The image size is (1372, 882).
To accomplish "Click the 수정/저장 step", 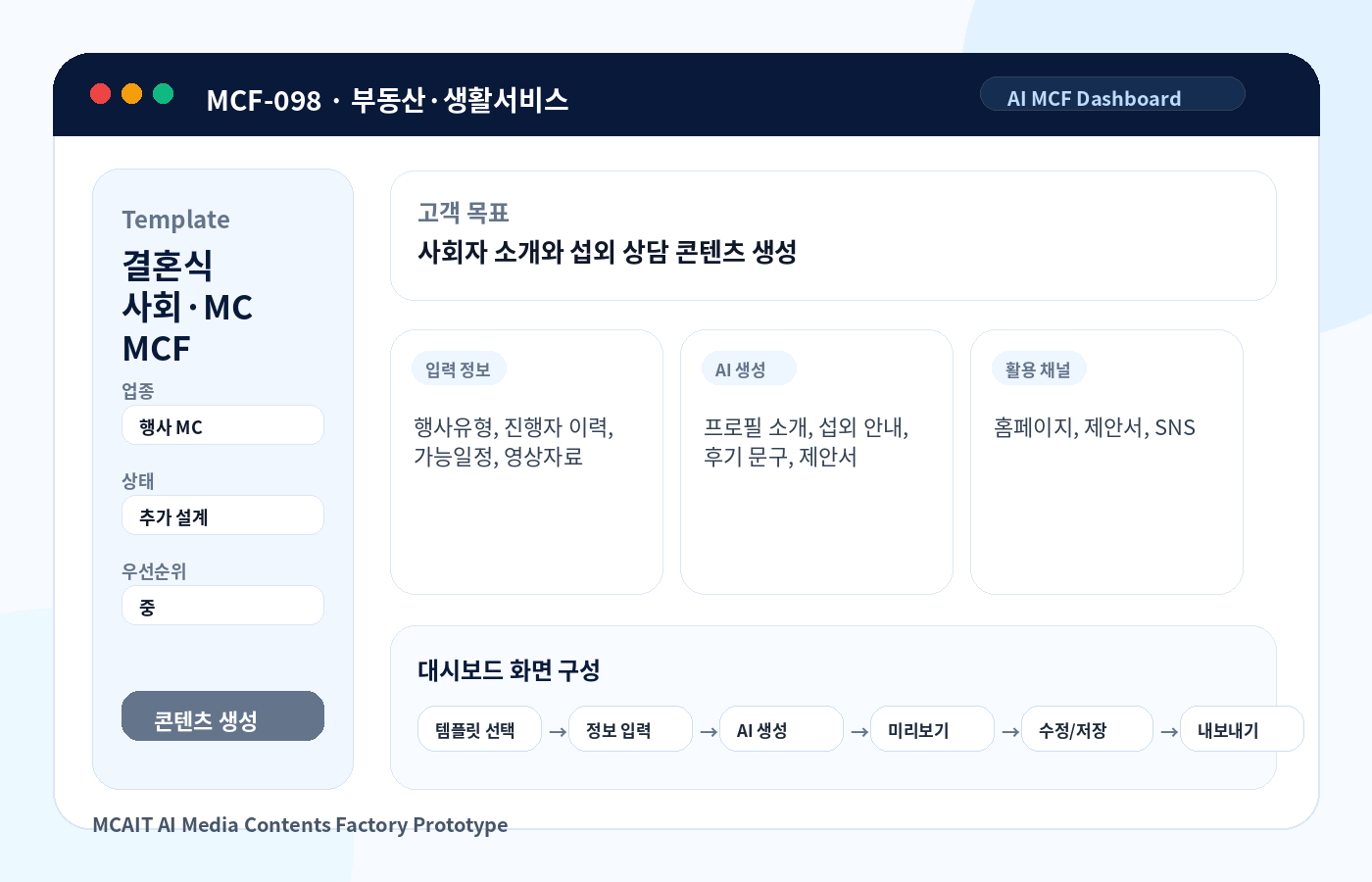I will tap(1087, 729).
